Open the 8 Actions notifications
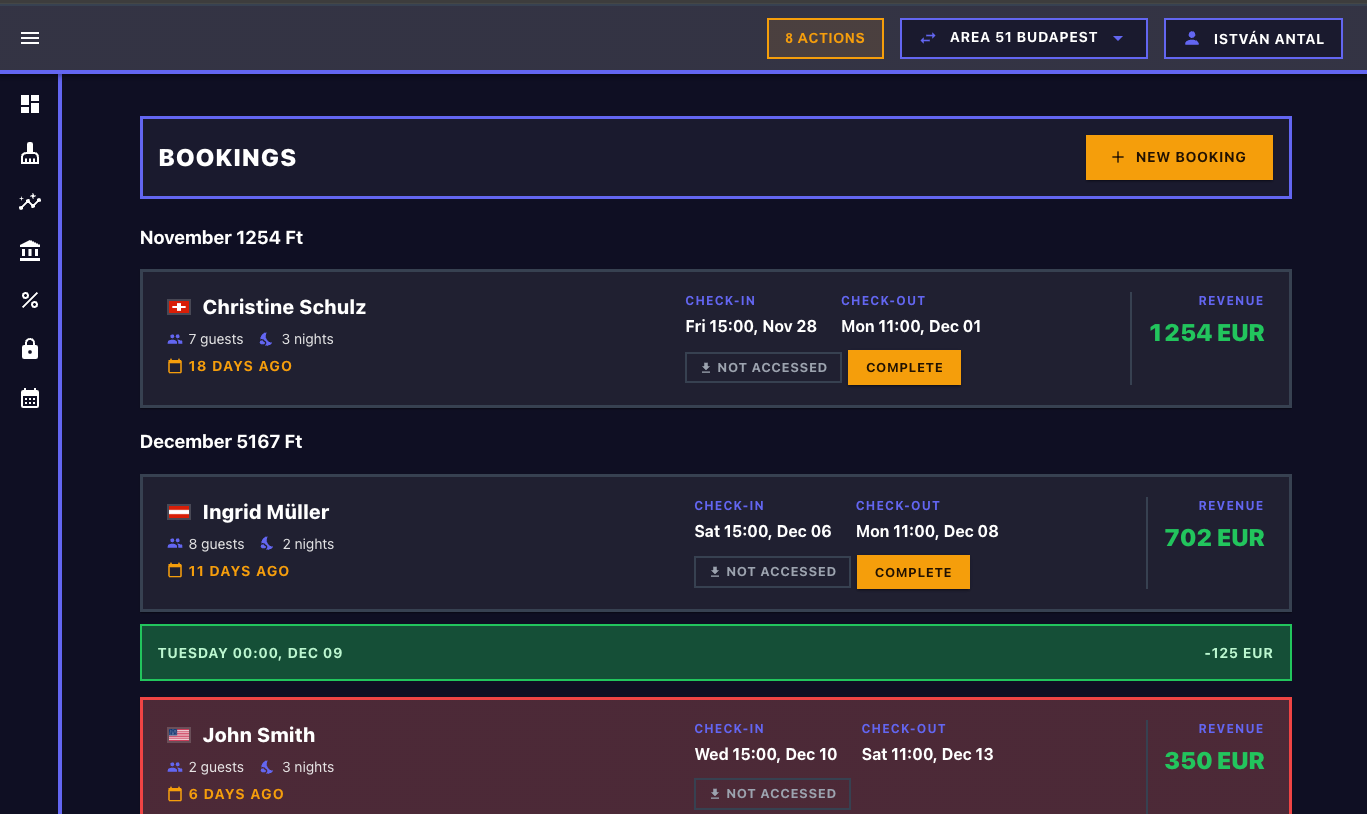Image resolution: width=1367 pixels, height=814 pixels. tap(825, 39)
